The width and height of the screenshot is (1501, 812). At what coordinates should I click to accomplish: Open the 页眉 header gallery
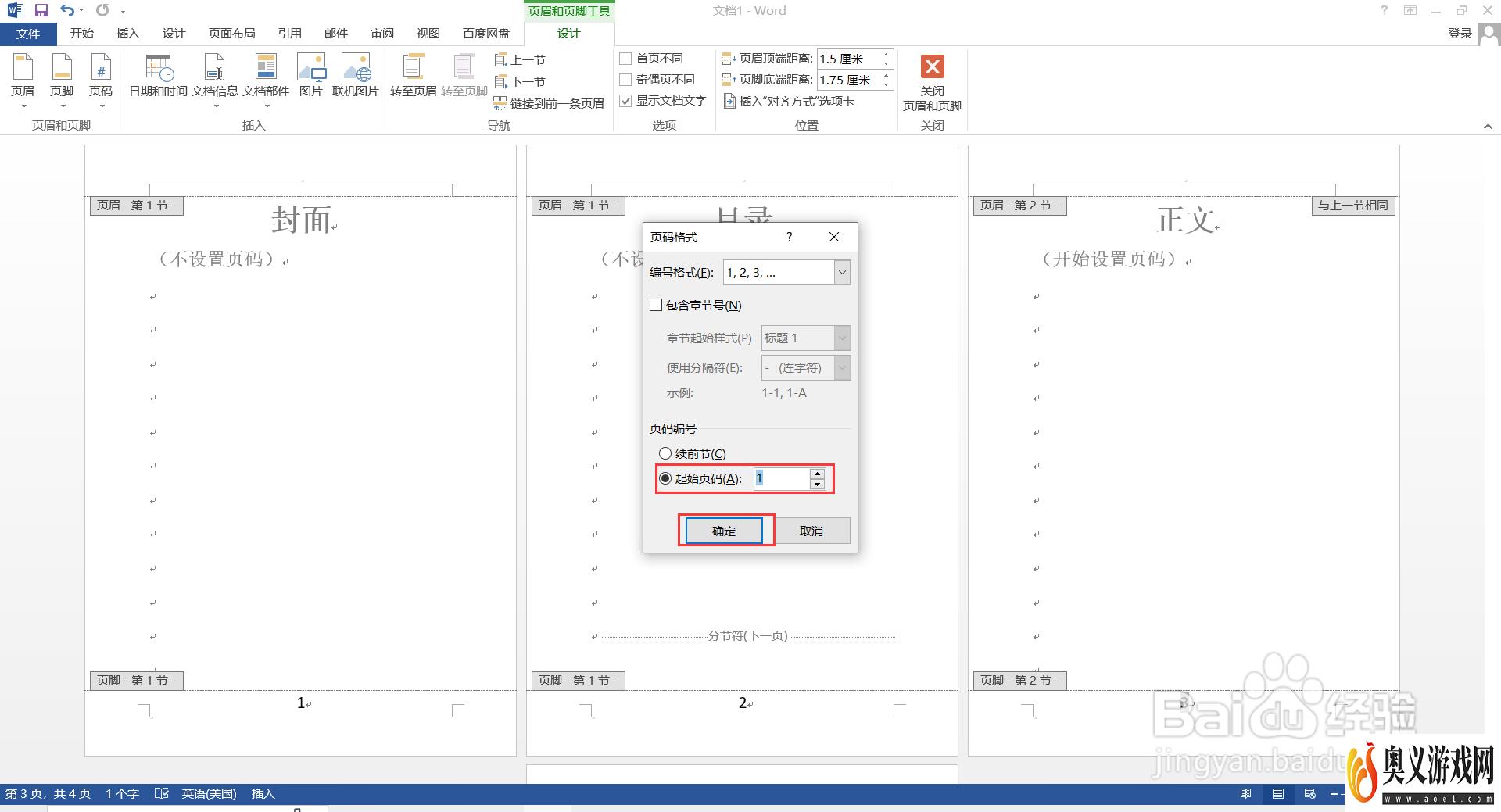click(x=23, y=81)
